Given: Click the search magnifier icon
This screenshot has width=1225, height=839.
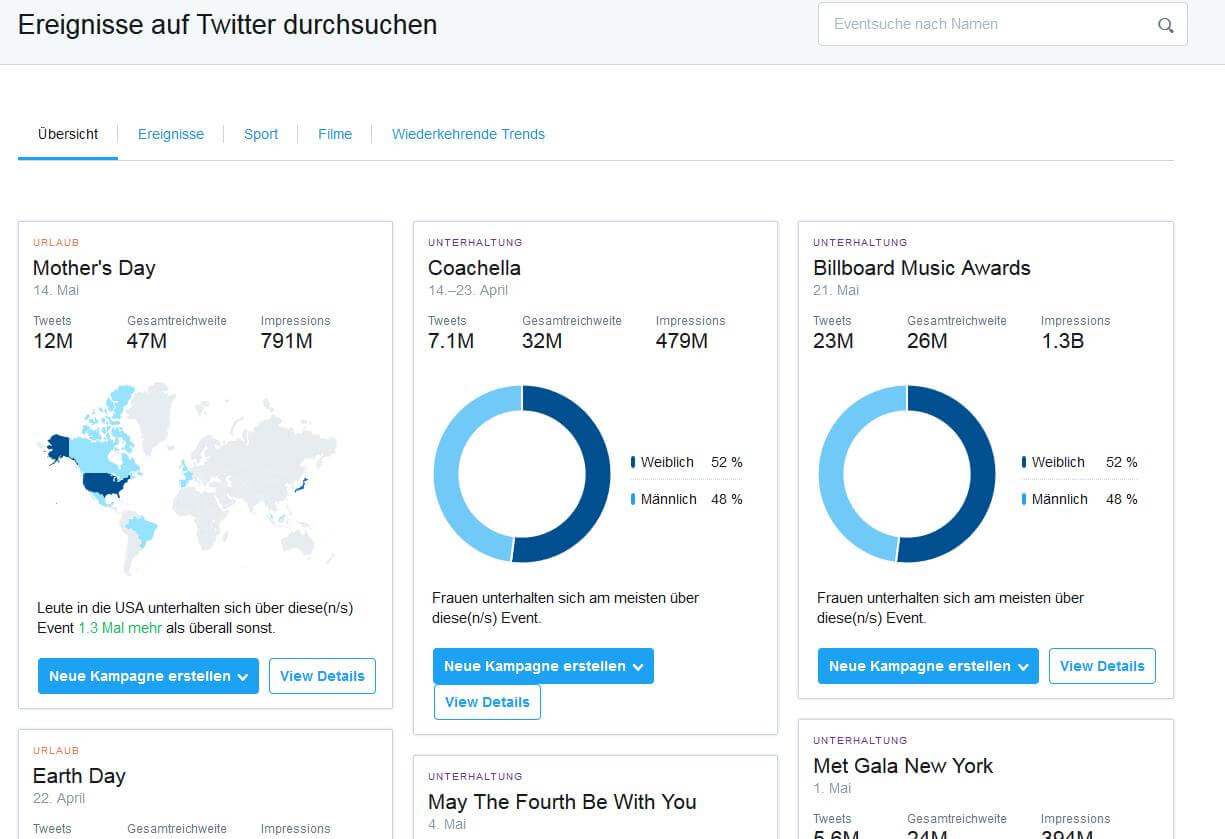Looking at the screenshot, I should click(x=1165, y=26).
